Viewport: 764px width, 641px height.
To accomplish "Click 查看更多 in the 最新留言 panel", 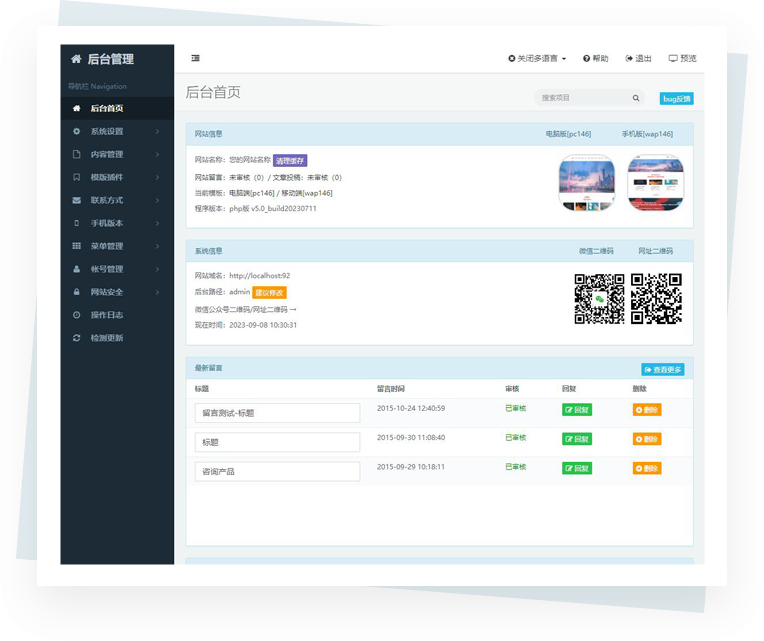I will (x=663, y=370).
